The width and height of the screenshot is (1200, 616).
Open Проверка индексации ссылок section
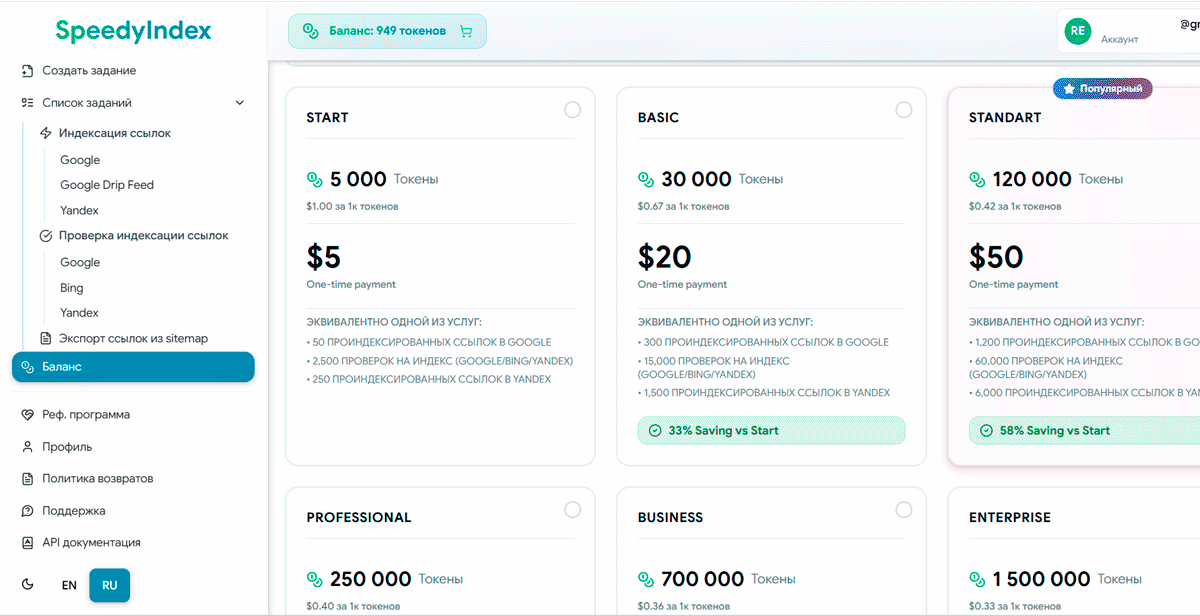click(x=143, y=236)
